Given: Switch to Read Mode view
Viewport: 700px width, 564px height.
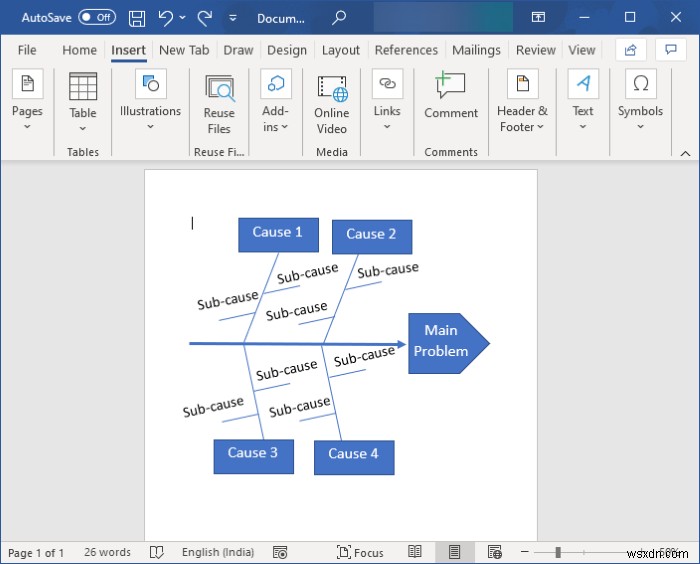Looking at the screenshot, I should pos(415,552).
